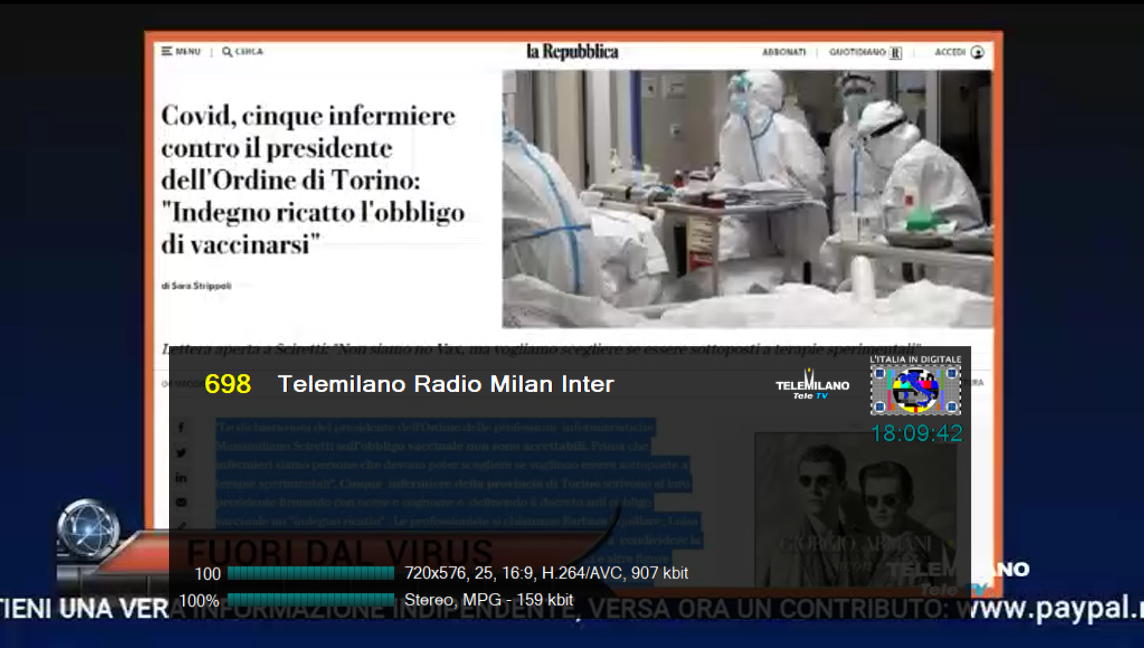Click the Telemilano Tele TV logo
1144x648 pixels.
click(812, 385)
